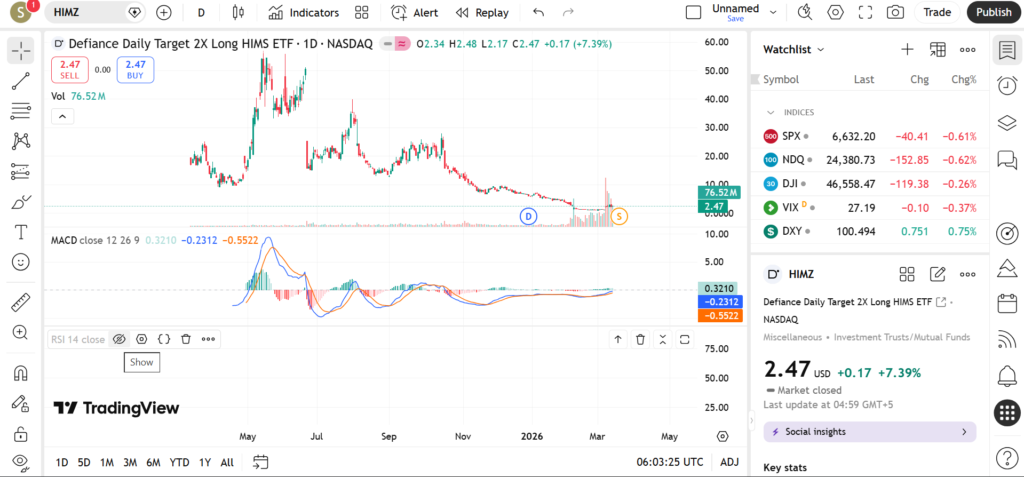Viewport: 1024px width, 477px height.
Task: Open the Alert creation dialog
Action: tap(414, 13)
